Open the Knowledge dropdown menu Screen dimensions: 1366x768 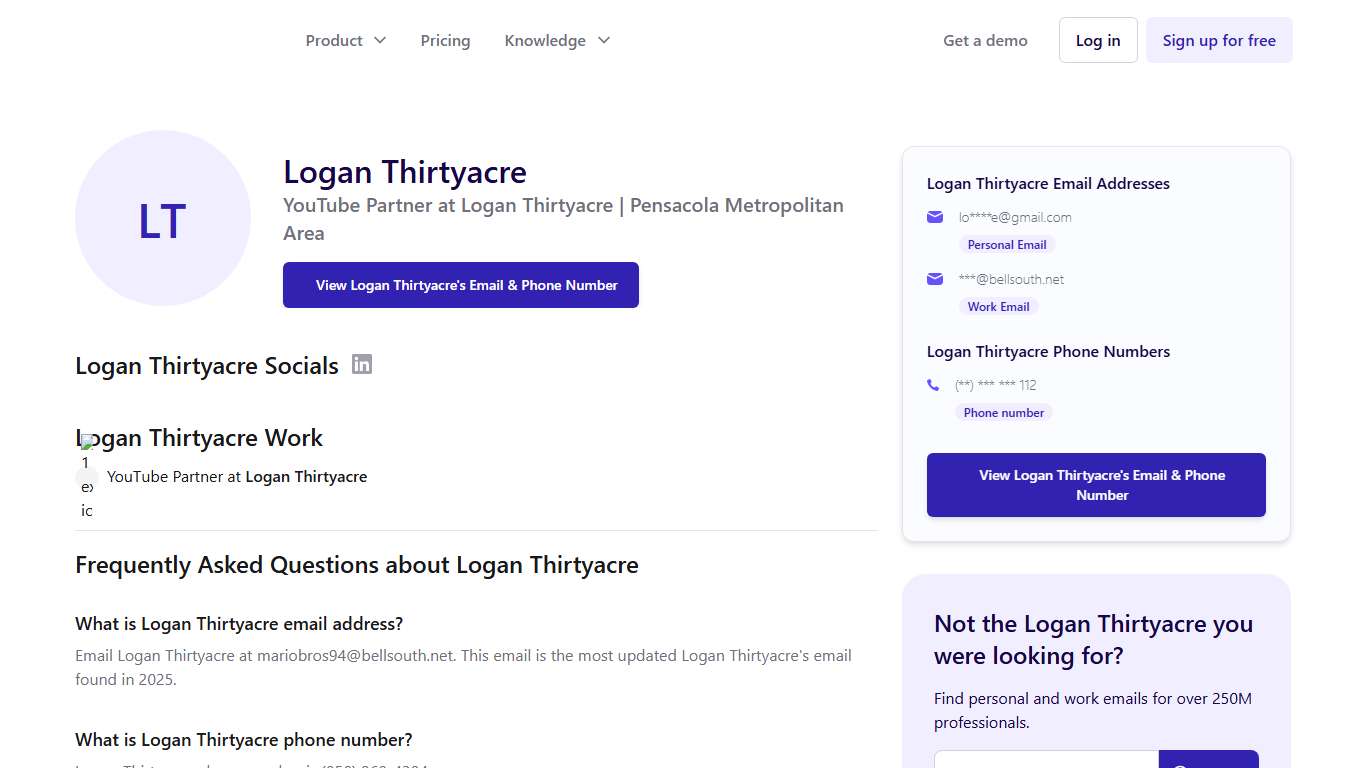(x=556, y=40)
